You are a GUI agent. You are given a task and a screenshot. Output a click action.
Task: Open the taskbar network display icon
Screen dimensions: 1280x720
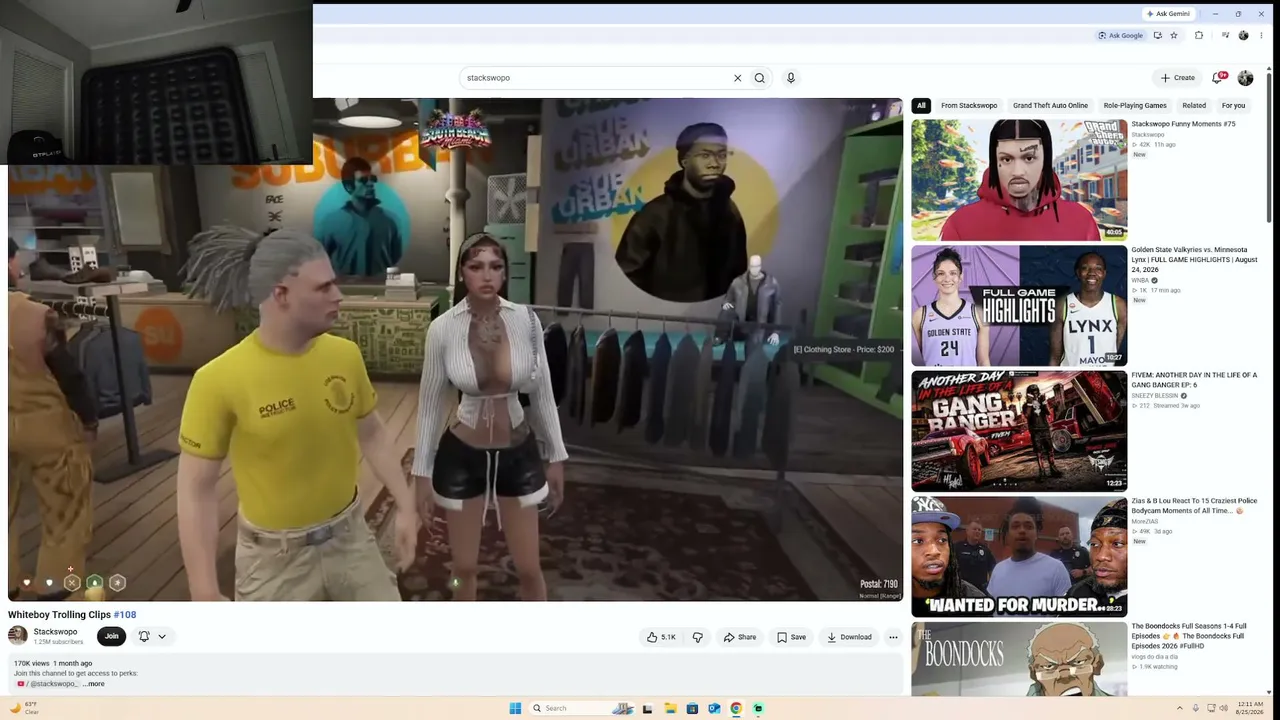click(1212, 708)
